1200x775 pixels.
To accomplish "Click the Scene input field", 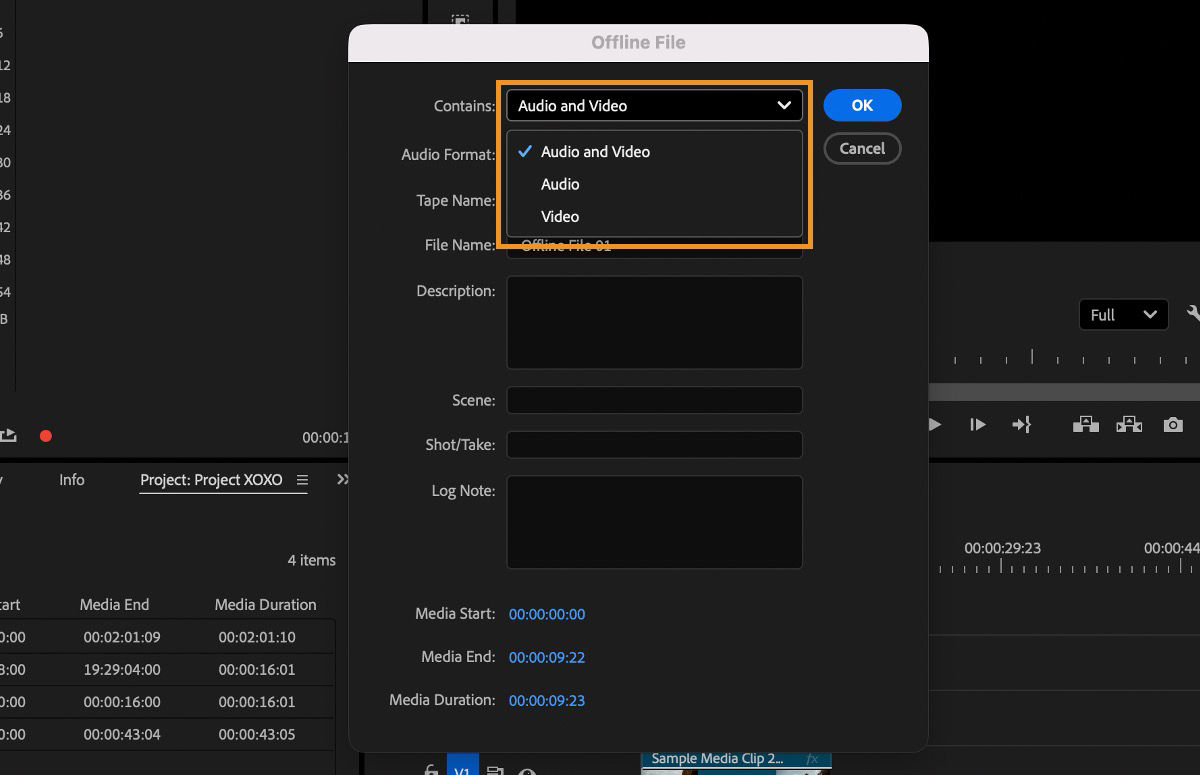I will coord(654,399).
